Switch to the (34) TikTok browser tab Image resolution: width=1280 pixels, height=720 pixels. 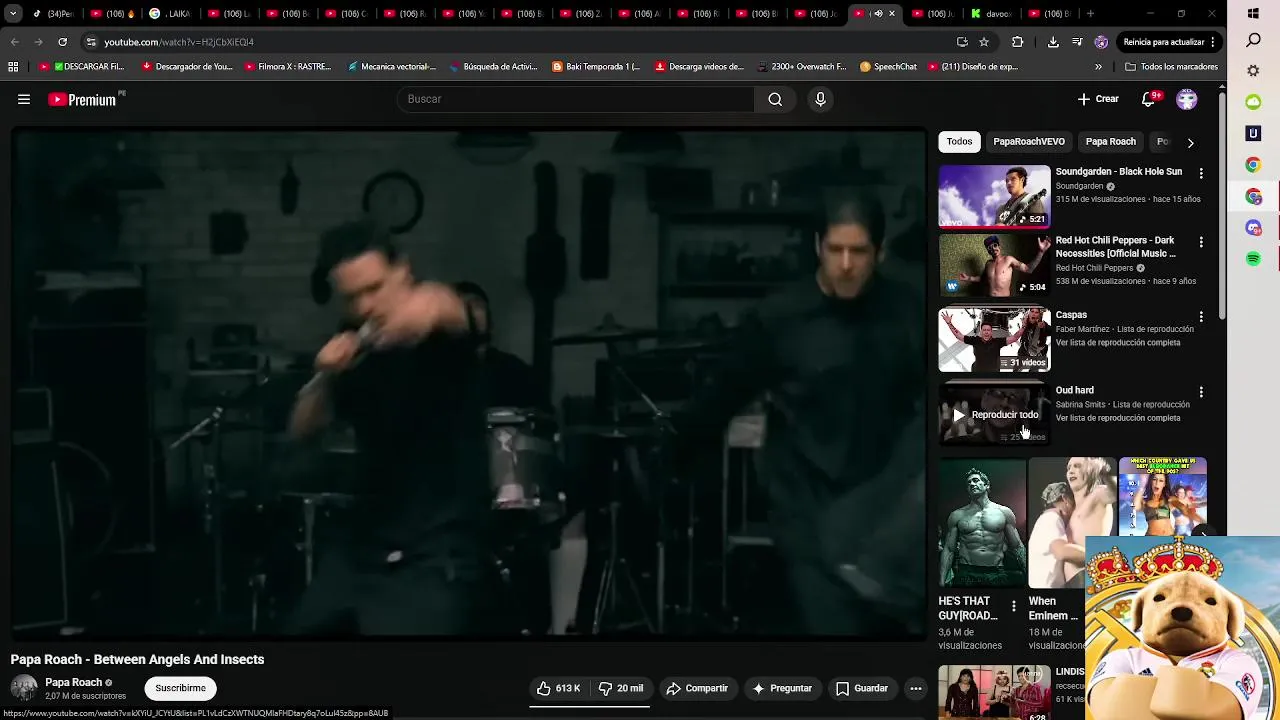point(53,14)
